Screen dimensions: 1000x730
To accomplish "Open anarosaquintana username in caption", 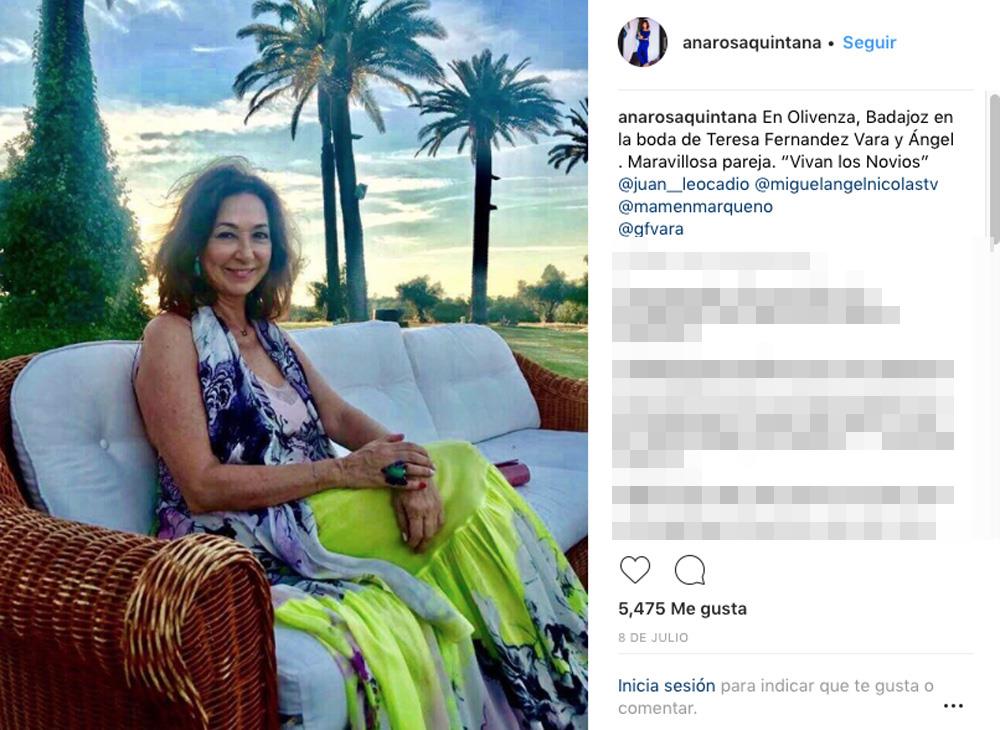I will pos(688,117).
